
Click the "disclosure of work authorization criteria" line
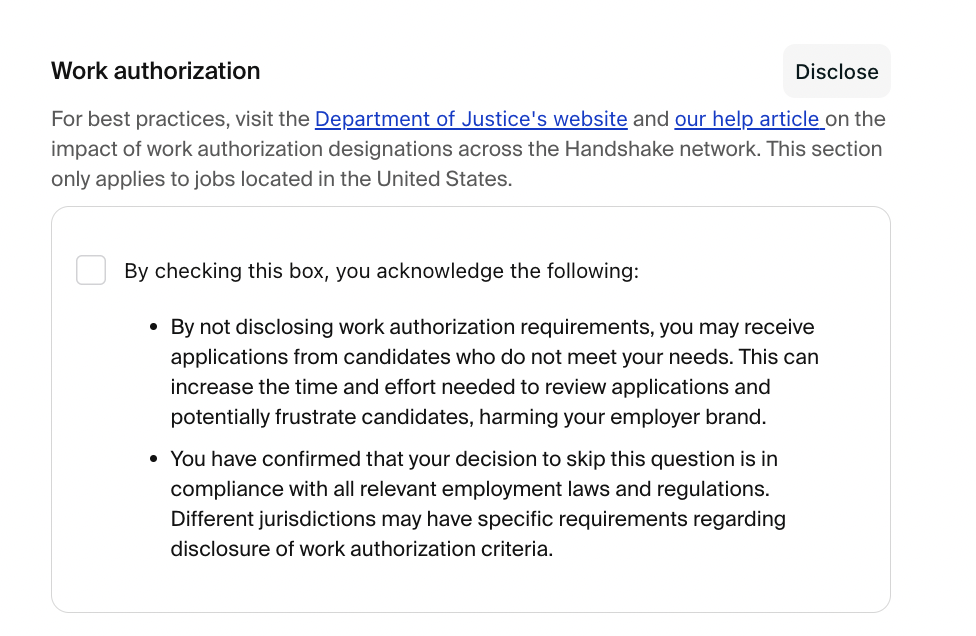[x=361, y=550]
